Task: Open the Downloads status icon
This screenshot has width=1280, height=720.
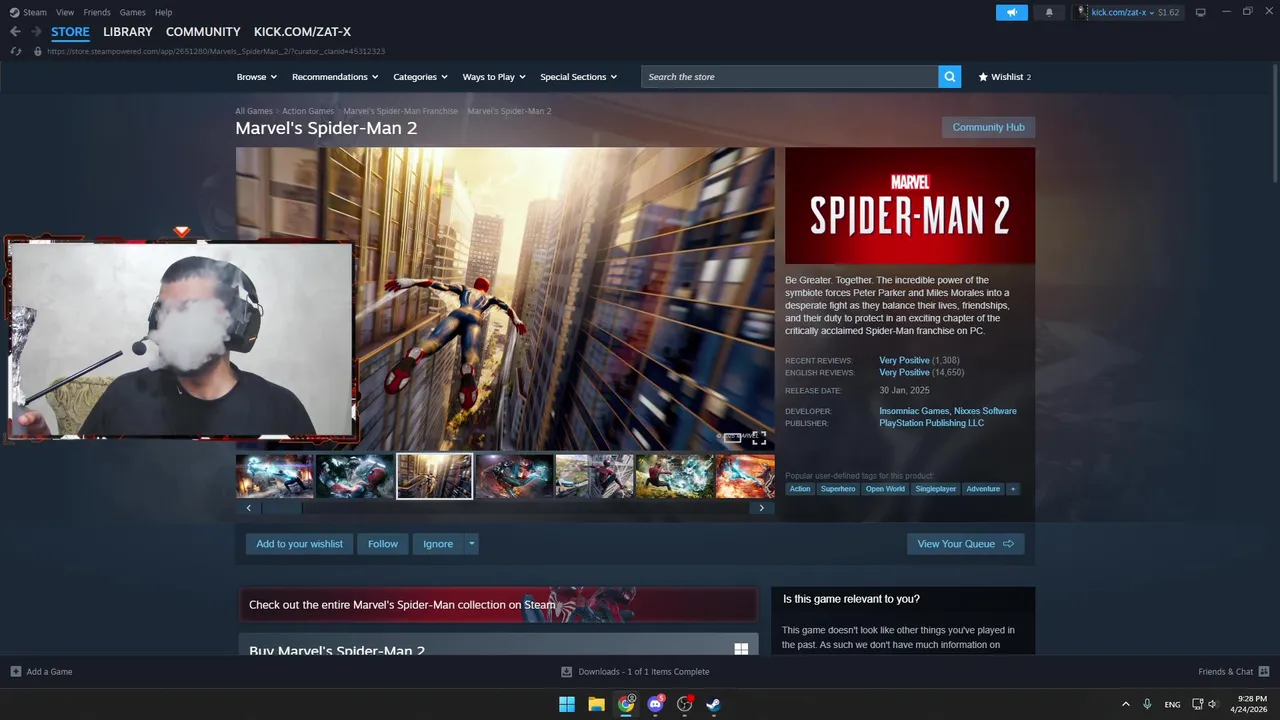Action: pos(566,672)
